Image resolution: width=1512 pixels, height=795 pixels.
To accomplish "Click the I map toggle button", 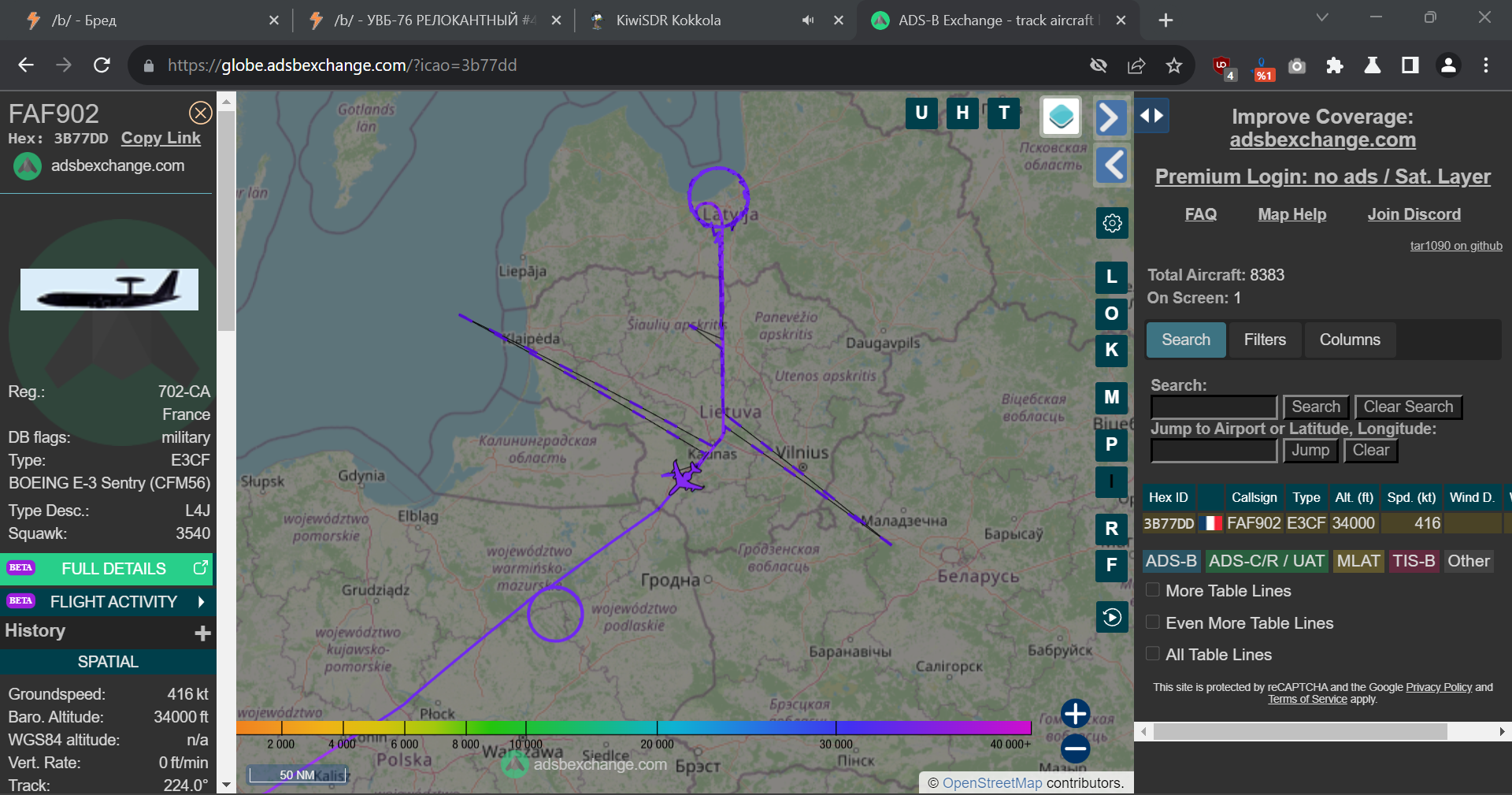I will [1112, 481].
